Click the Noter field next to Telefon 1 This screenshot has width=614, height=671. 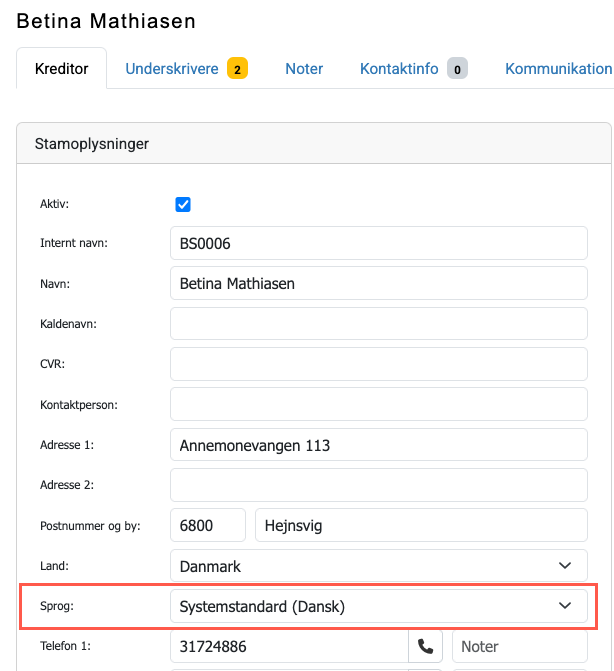click(520, 646)
